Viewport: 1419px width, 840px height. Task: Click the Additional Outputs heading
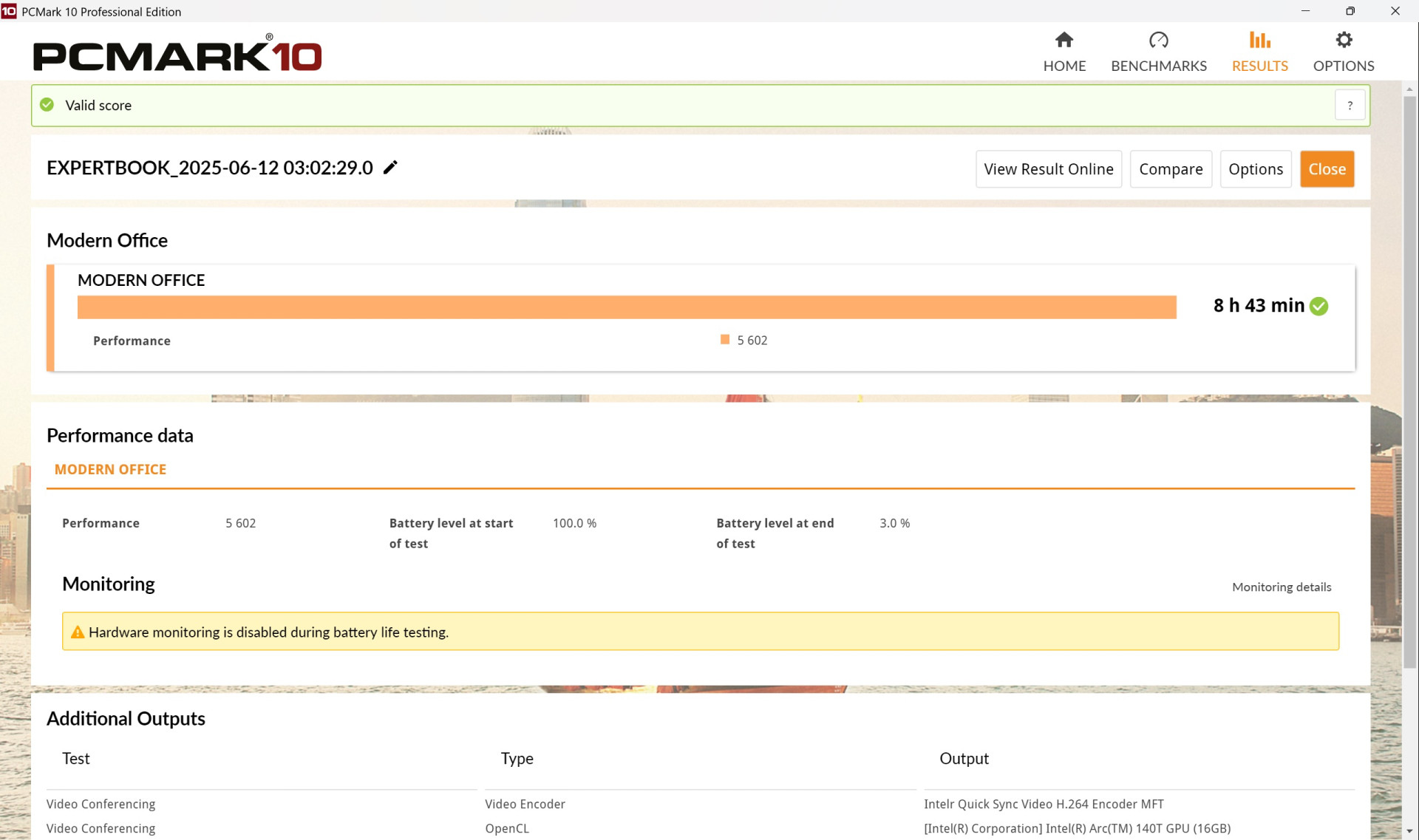pos(126,719)
